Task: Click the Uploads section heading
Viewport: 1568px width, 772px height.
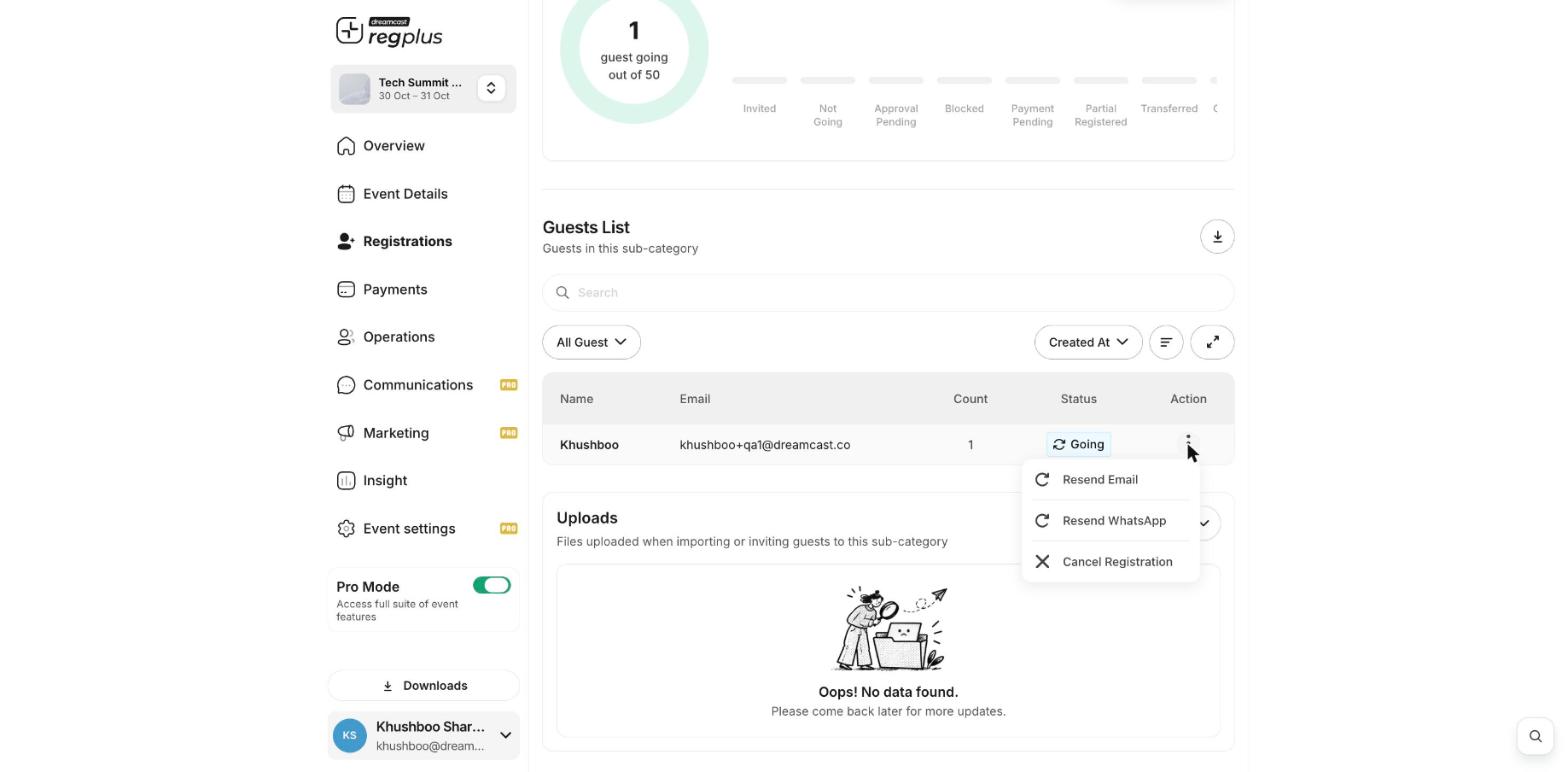Action: pos(587,518)
